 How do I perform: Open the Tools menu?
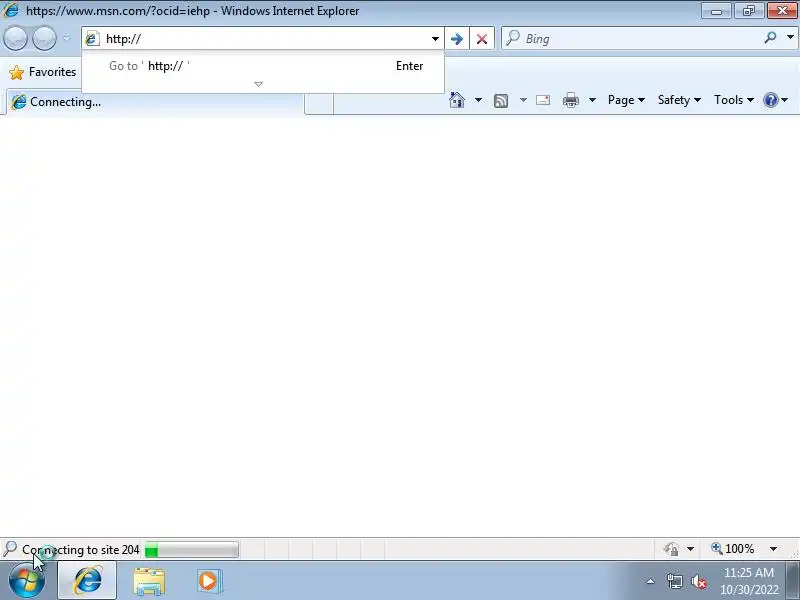click(x=734, y=100)
